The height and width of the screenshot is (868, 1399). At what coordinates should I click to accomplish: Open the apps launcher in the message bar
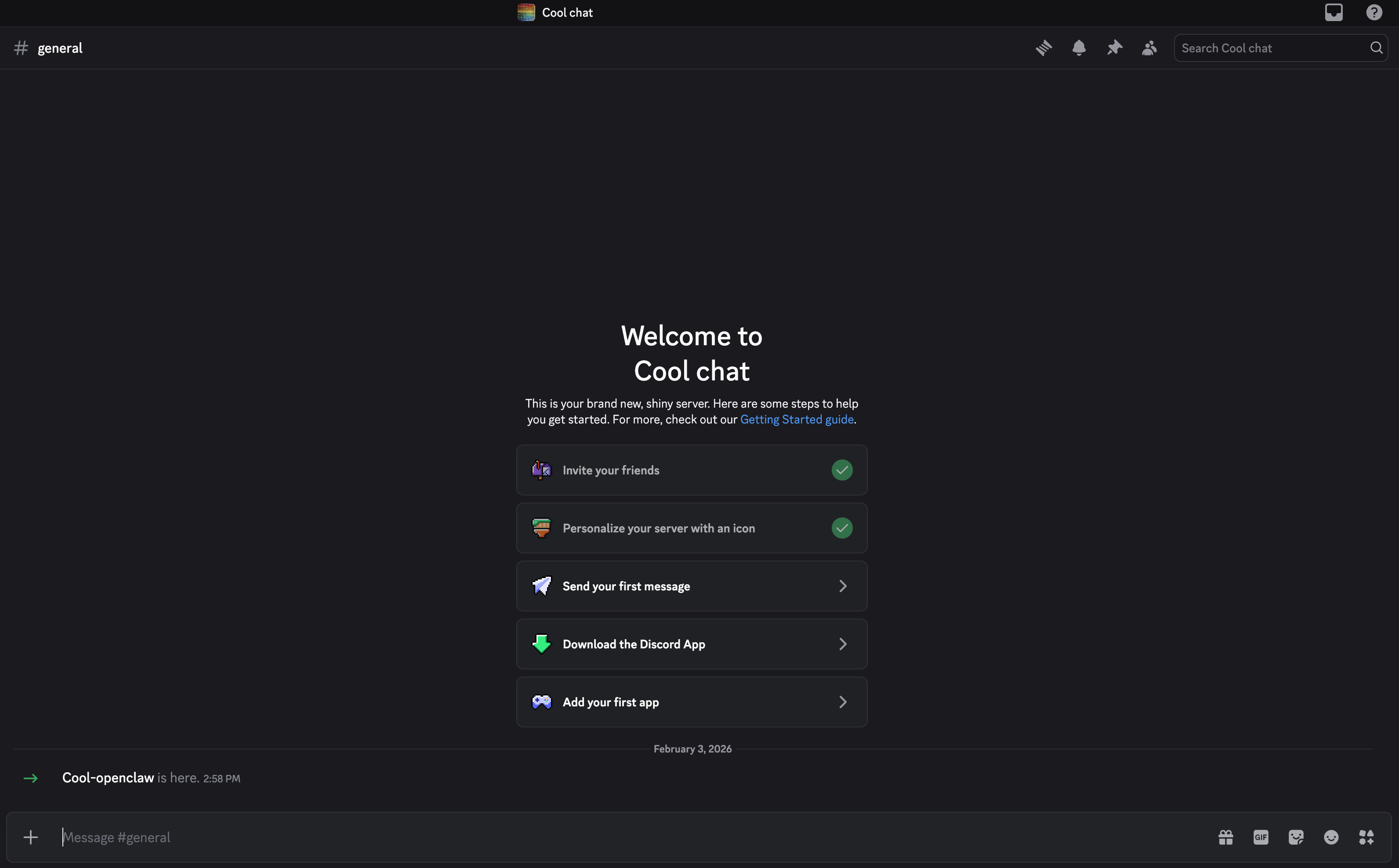pos(1367,837)
